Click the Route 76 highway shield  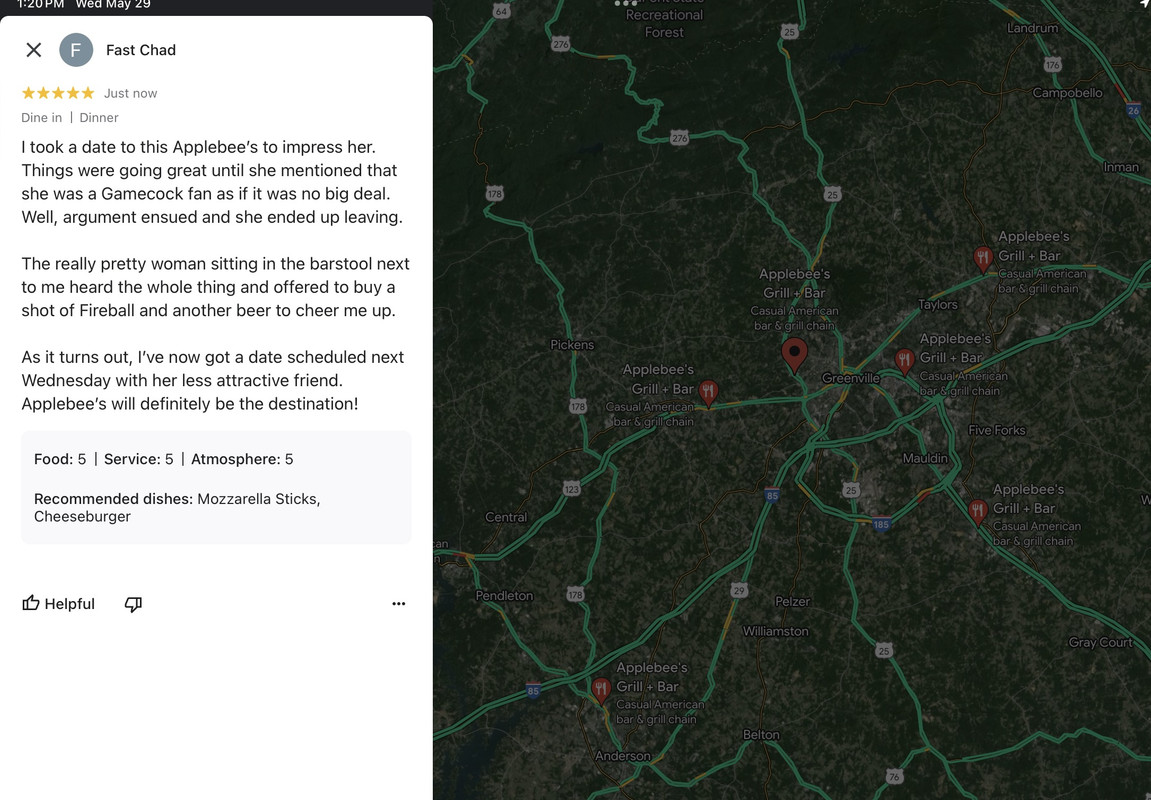coord(893,776)
